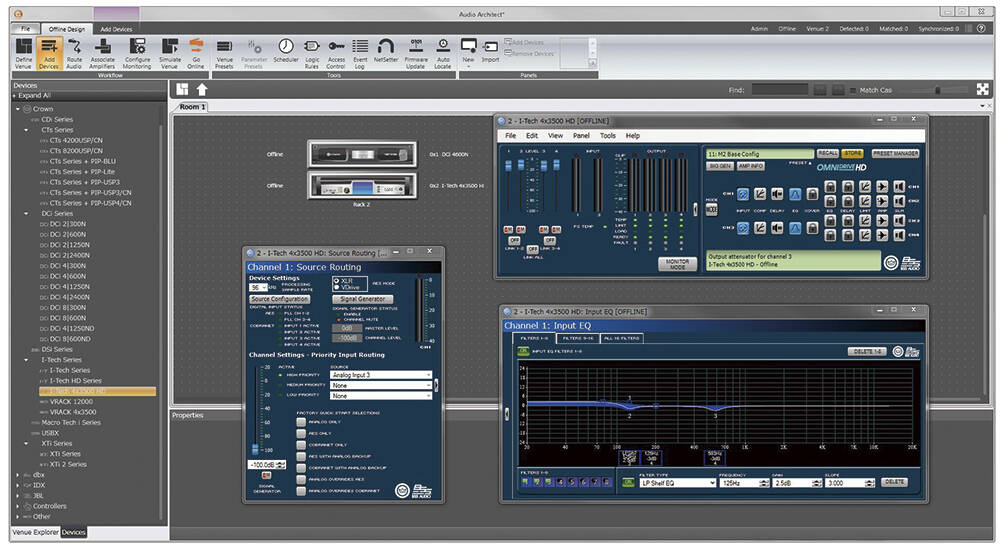
Task: Adjust the Source Routing channel level fader
Action: pyautogui.click(x=255, y=449)
